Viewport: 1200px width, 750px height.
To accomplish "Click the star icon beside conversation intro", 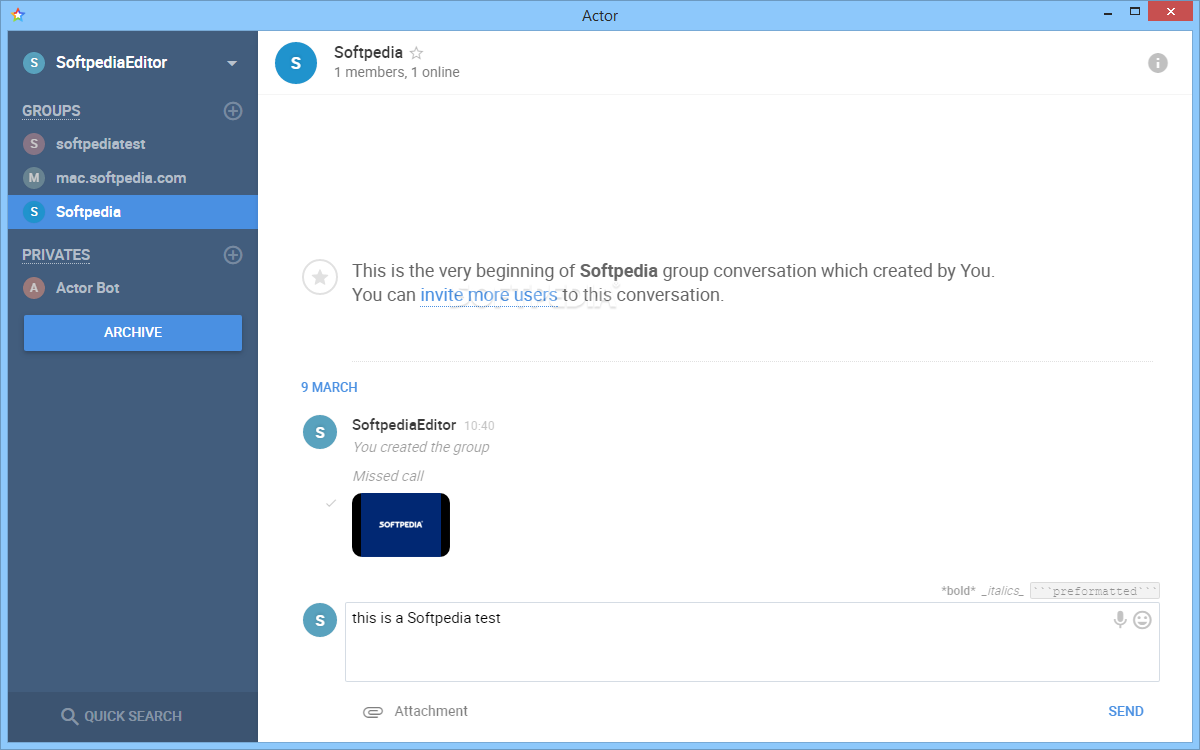I will 320,277.
